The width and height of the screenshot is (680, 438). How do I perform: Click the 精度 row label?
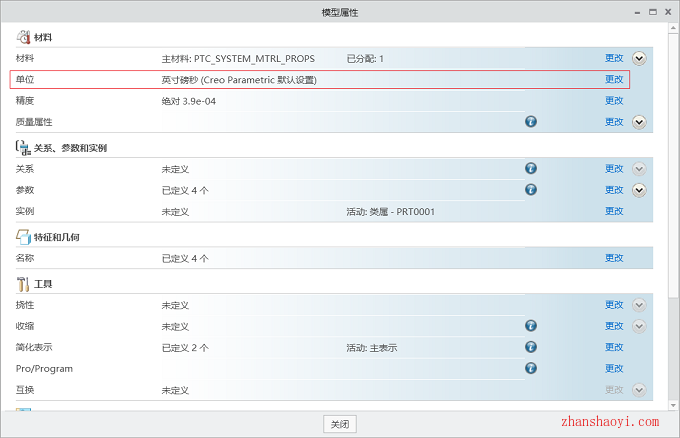[x=25, y=101]
